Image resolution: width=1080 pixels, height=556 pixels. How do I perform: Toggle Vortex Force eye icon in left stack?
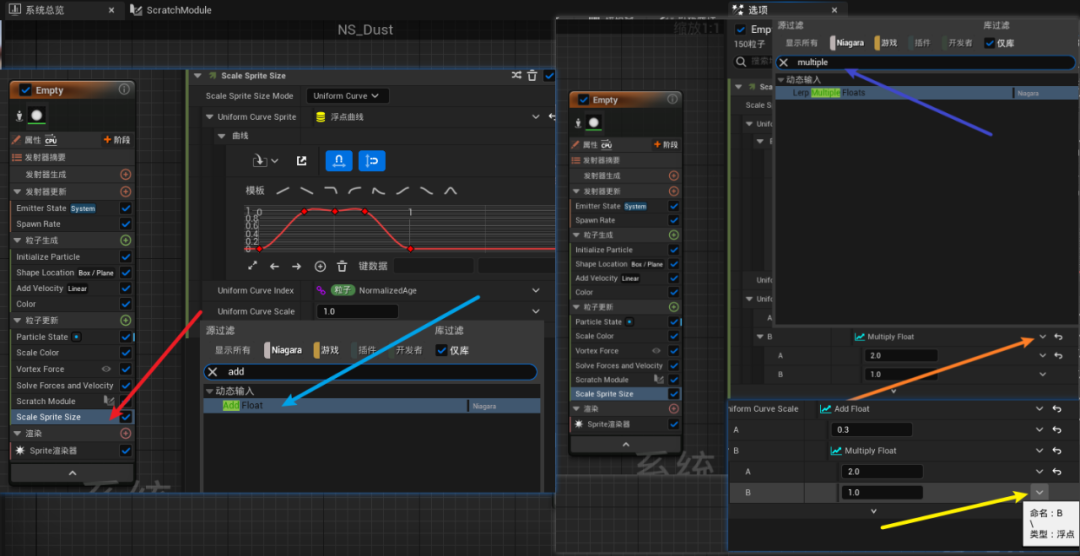tap(106, 369)
